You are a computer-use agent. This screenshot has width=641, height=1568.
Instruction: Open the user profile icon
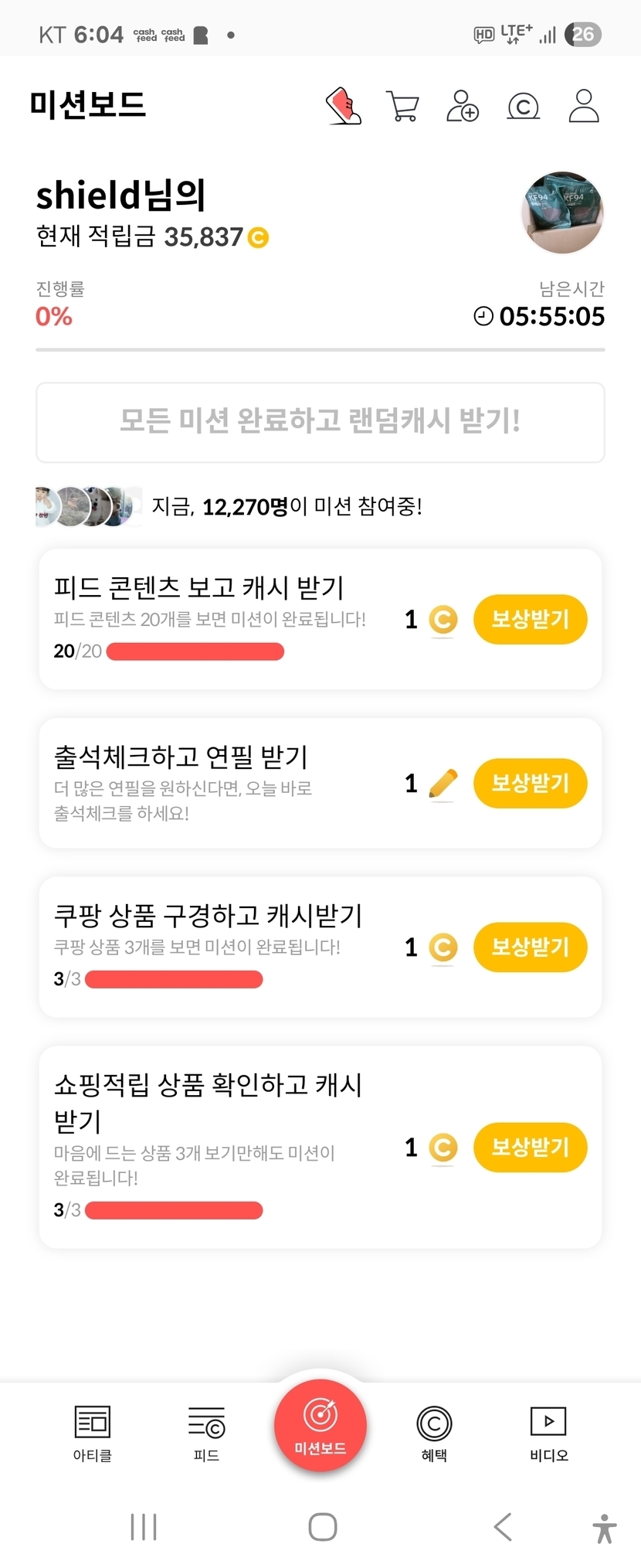tap(584, 106)
